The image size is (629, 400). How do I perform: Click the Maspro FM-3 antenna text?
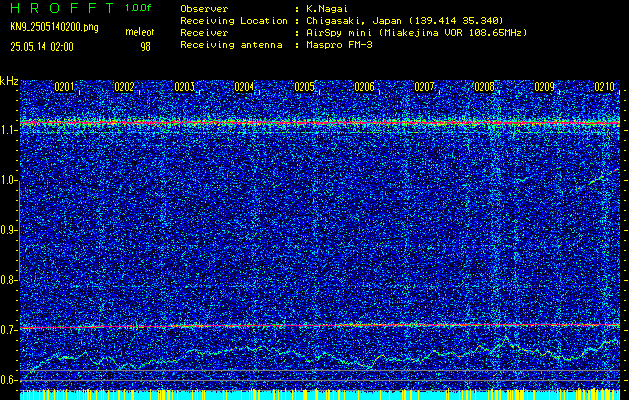339,45
